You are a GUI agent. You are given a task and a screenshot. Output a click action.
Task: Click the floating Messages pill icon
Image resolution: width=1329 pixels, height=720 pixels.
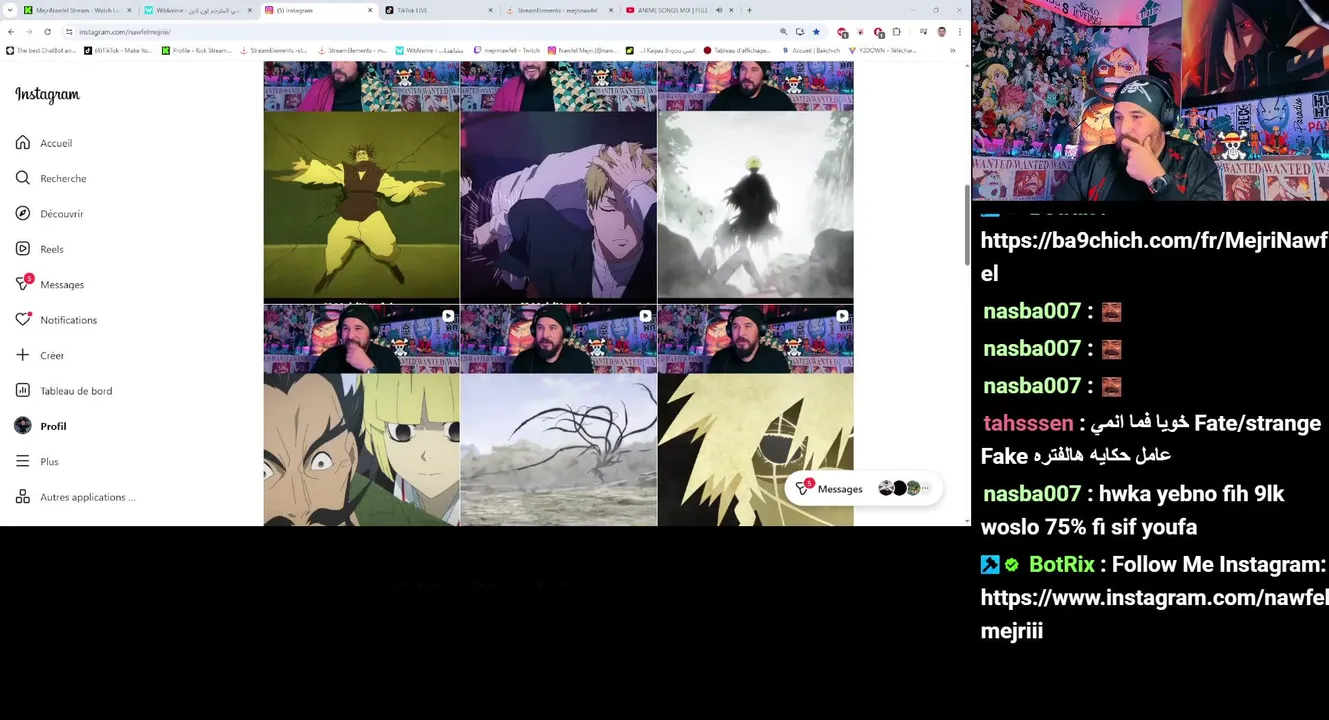click(x=803, y=488)
